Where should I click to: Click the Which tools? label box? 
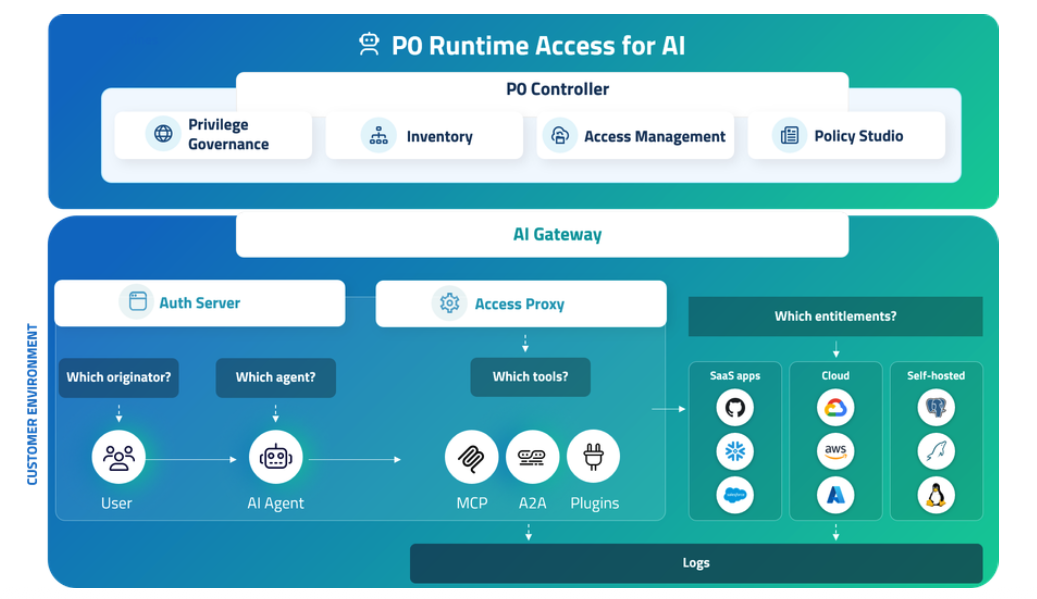click(x=530, y=377)
